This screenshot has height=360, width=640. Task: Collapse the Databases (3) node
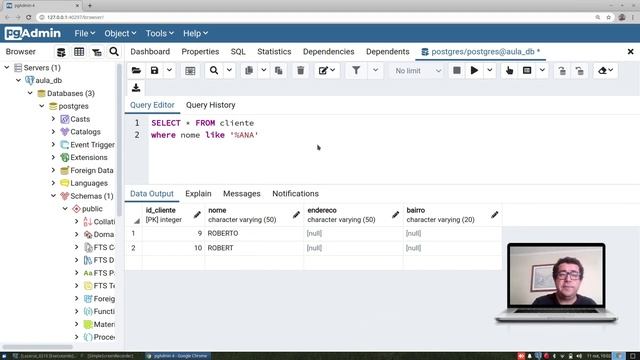[30, 93]
